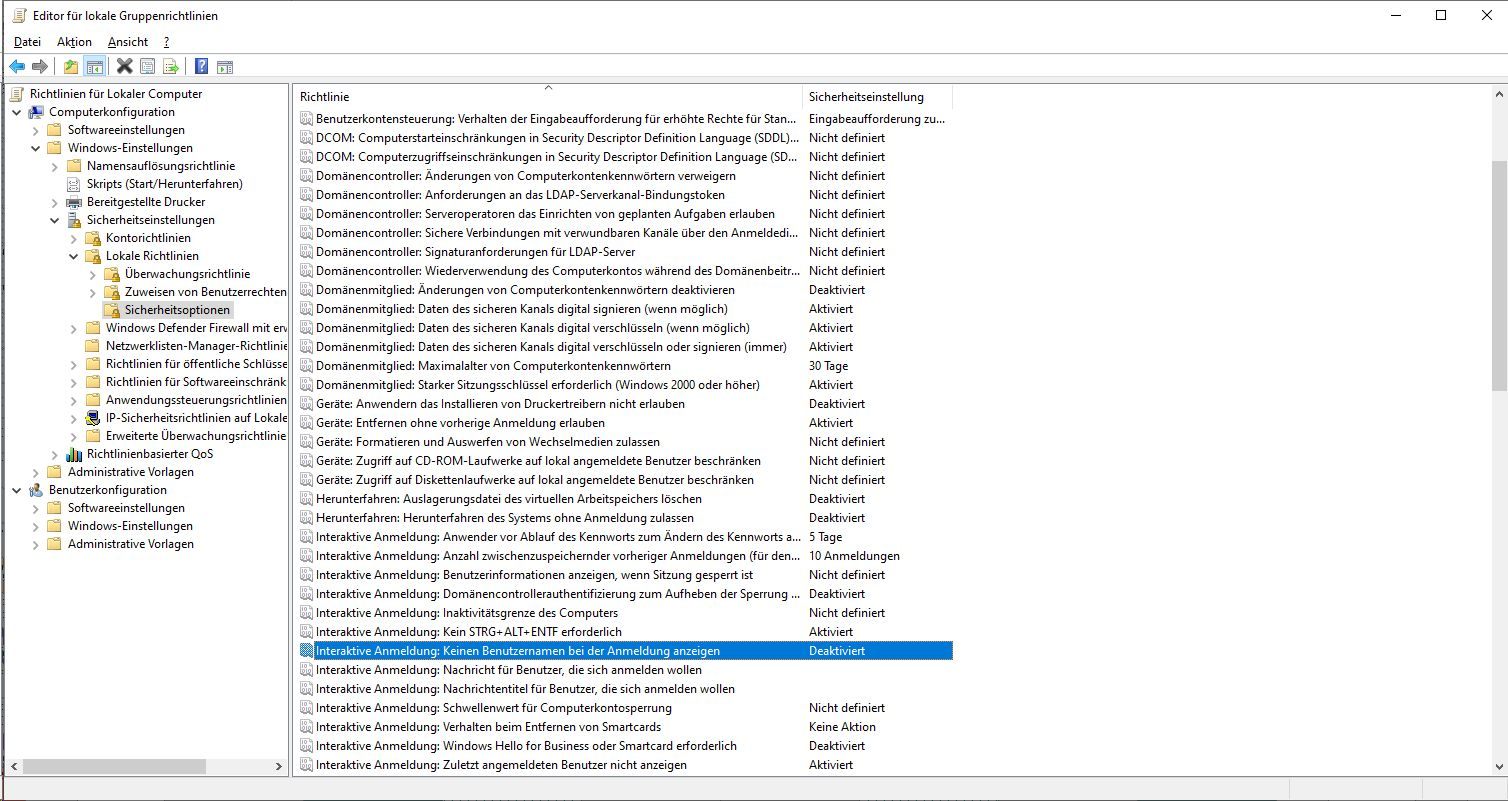Click policy icon of Signaturanforderungen für LDAP-Server row

click(x=307, y=252)
